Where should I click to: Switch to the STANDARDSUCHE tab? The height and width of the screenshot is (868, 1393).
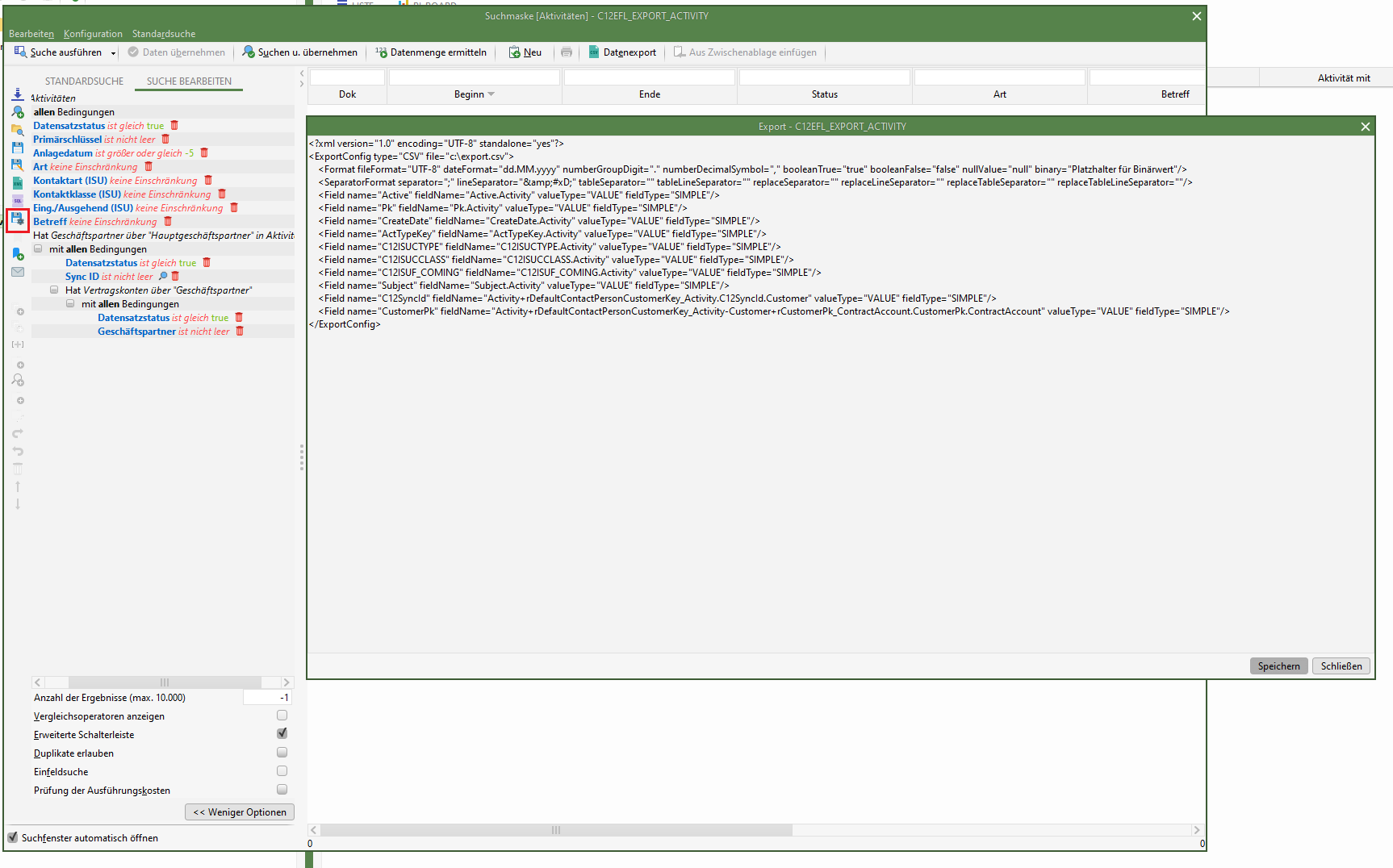[84, 81]
